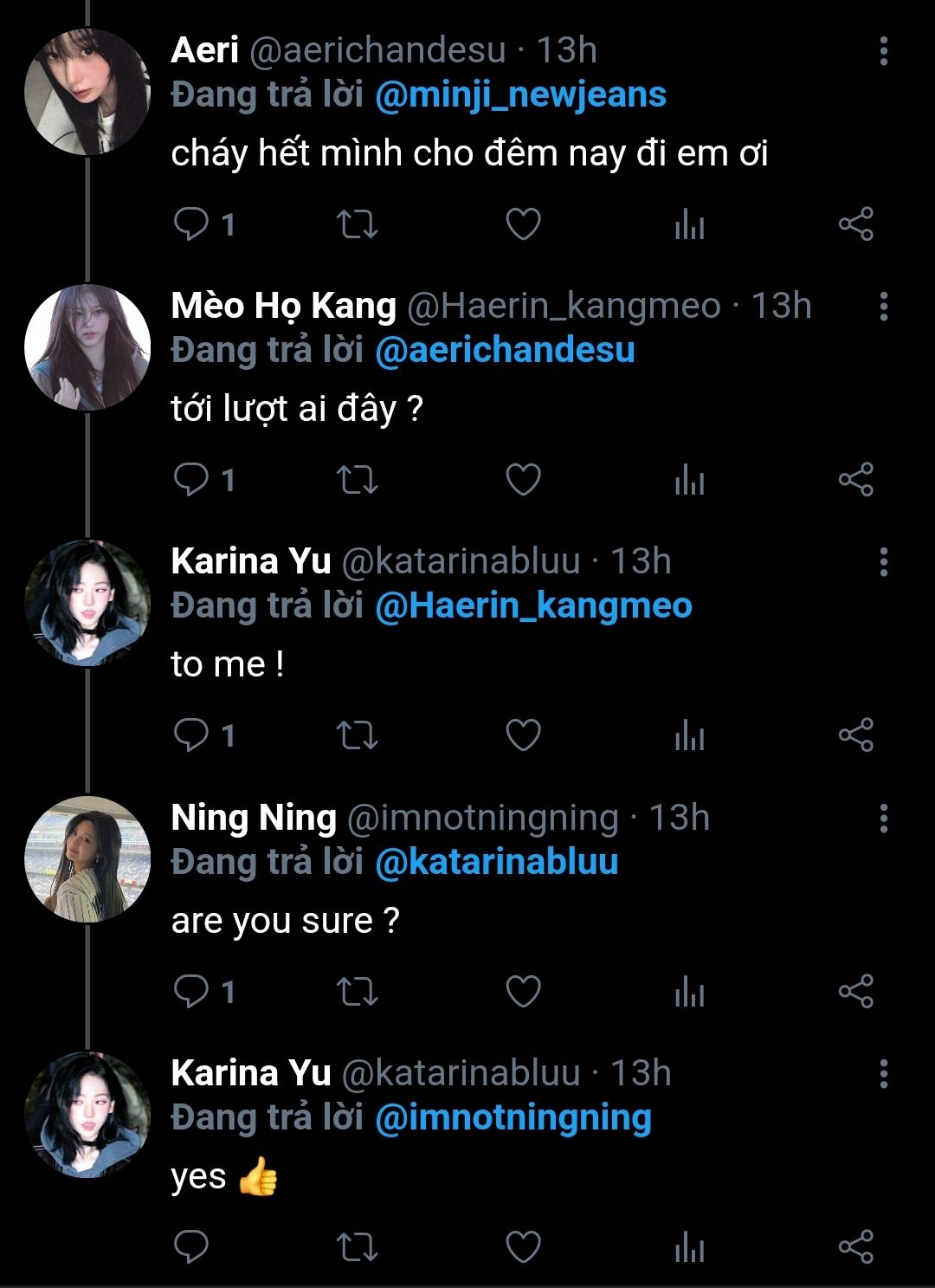Share Karina Yu's "to me !" tweet
Viewport: 935px width, 1288px height.
[x=855, y=735]
